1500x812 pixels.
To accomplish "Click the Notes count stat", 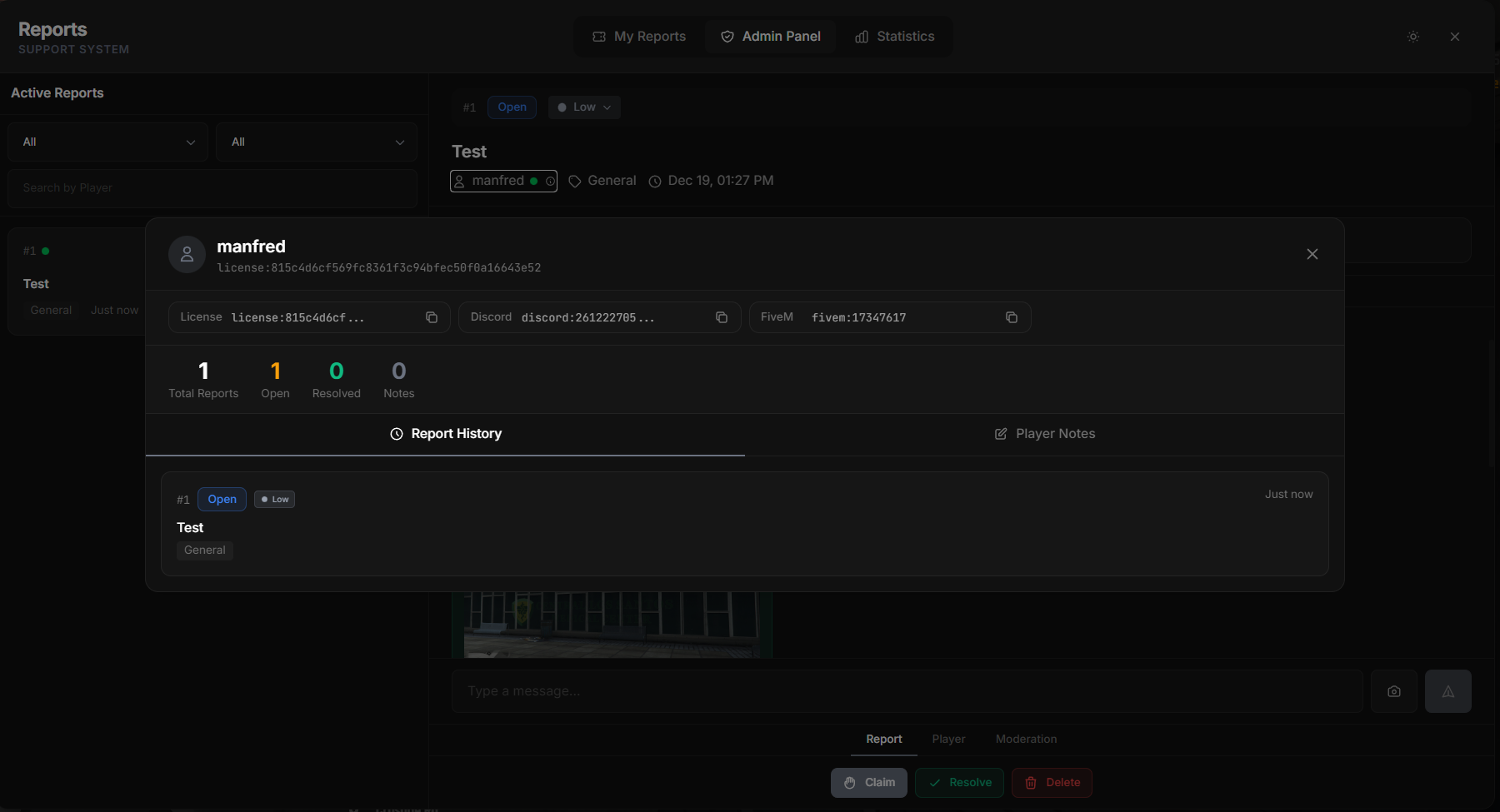I will (399, 380).
